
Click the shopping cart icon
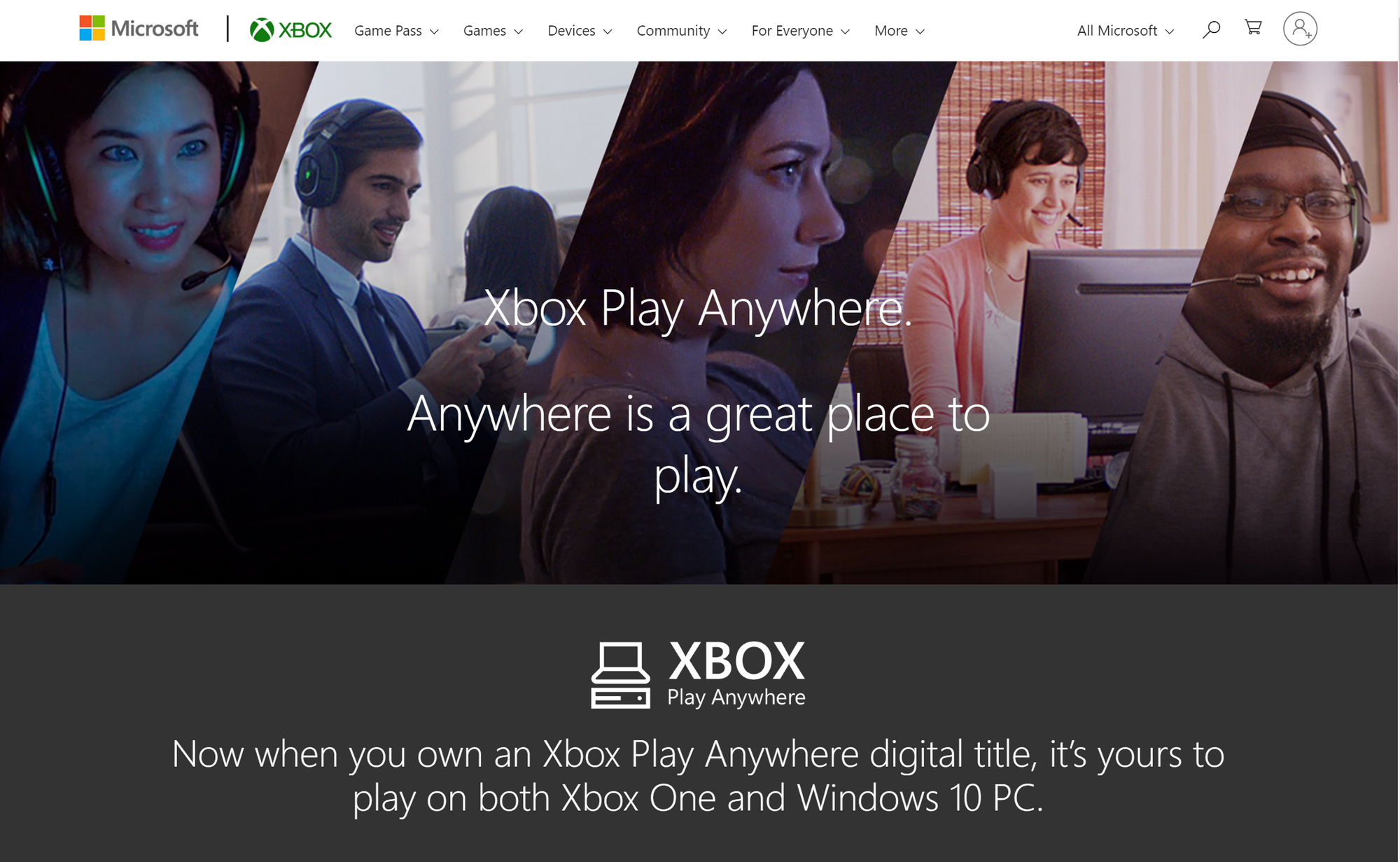tap(1253, 29)
